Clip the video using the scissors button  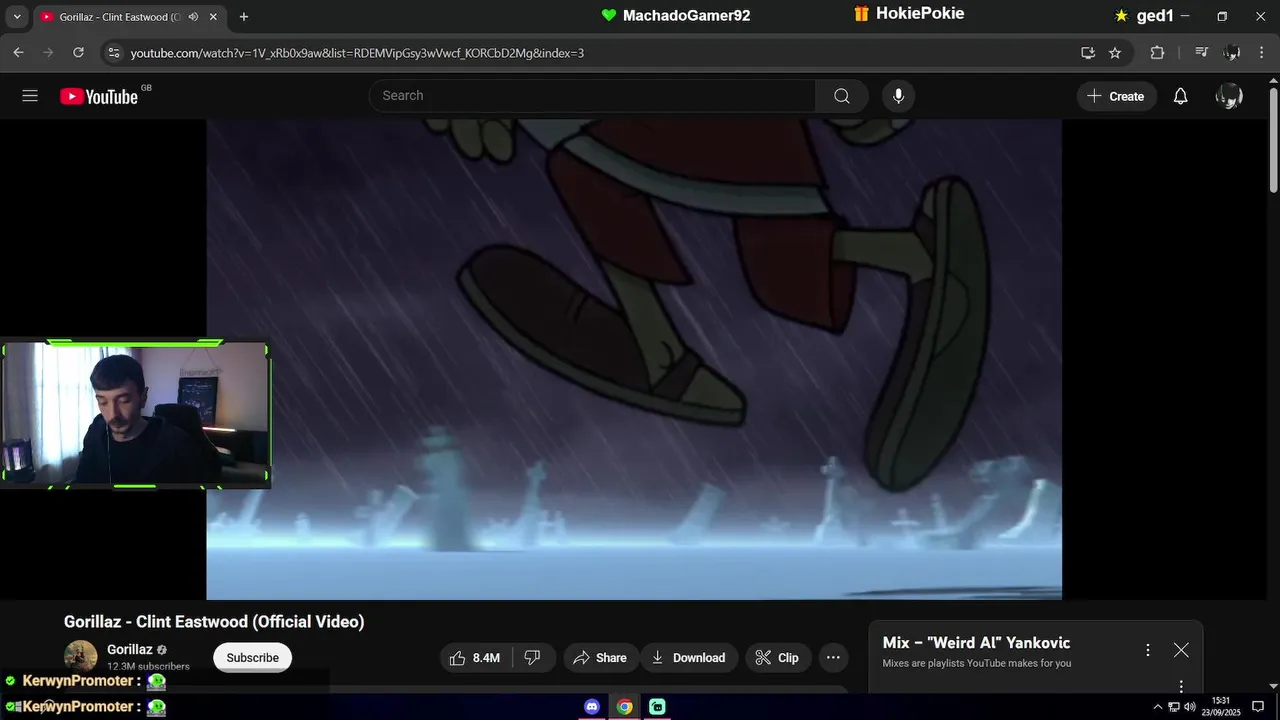click(x=777, y=657)
